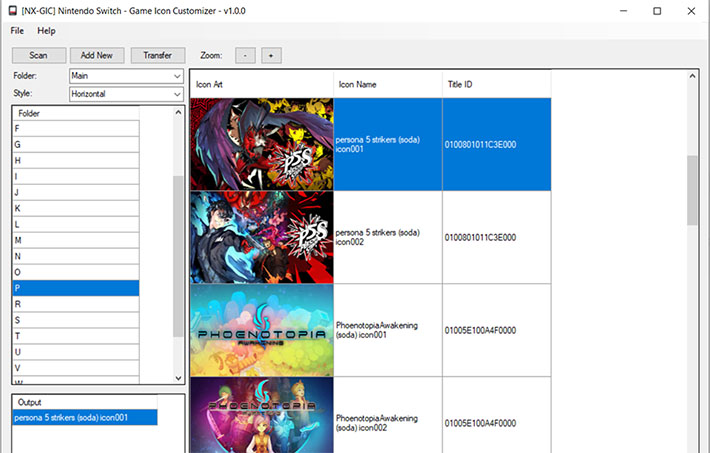This screenshot has width=710, height=453.
Task: Select folder O in the list
Action: pos(76,272)
